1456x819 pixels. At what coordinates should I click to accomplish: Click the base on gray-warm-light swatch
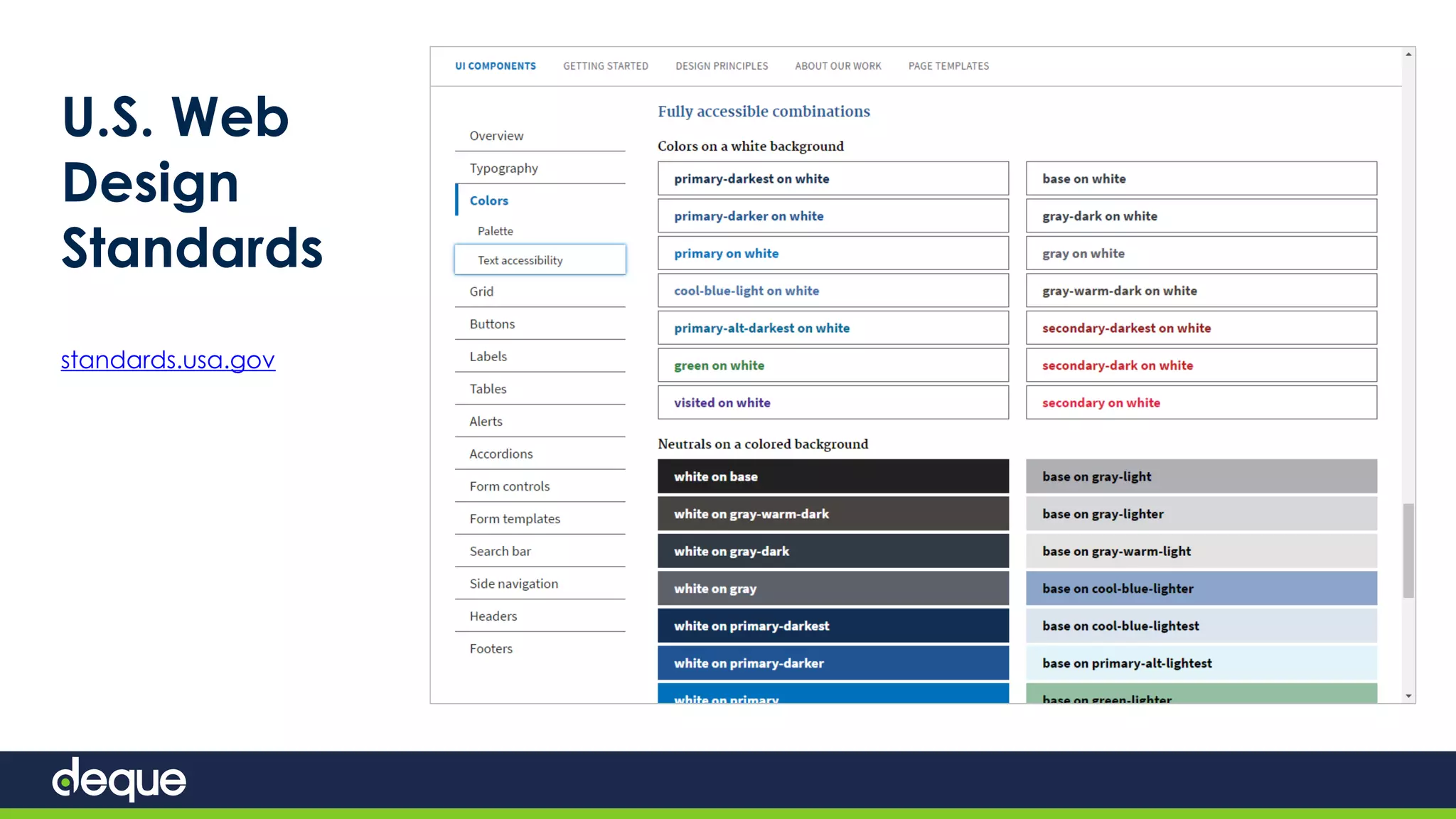pos(1201,551)
